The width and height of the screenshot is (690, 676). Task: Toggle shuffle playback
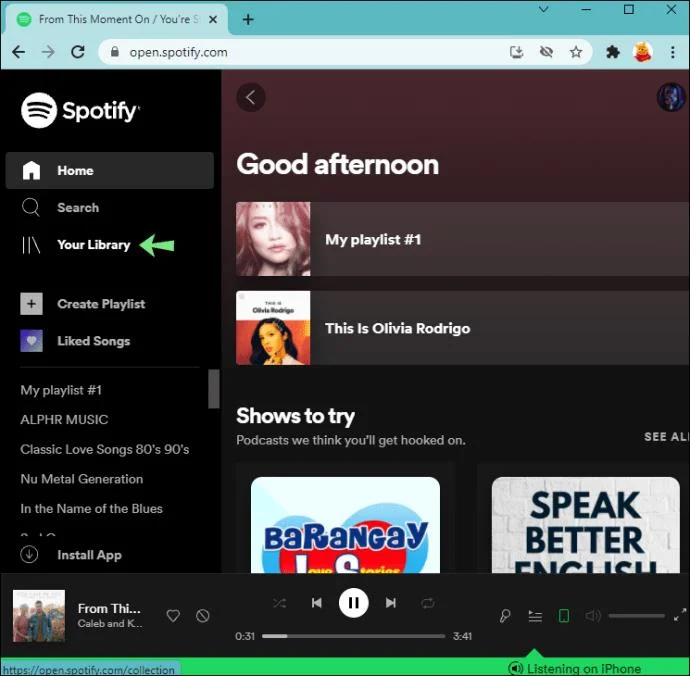pyautogui.click(x=279, y=603)
